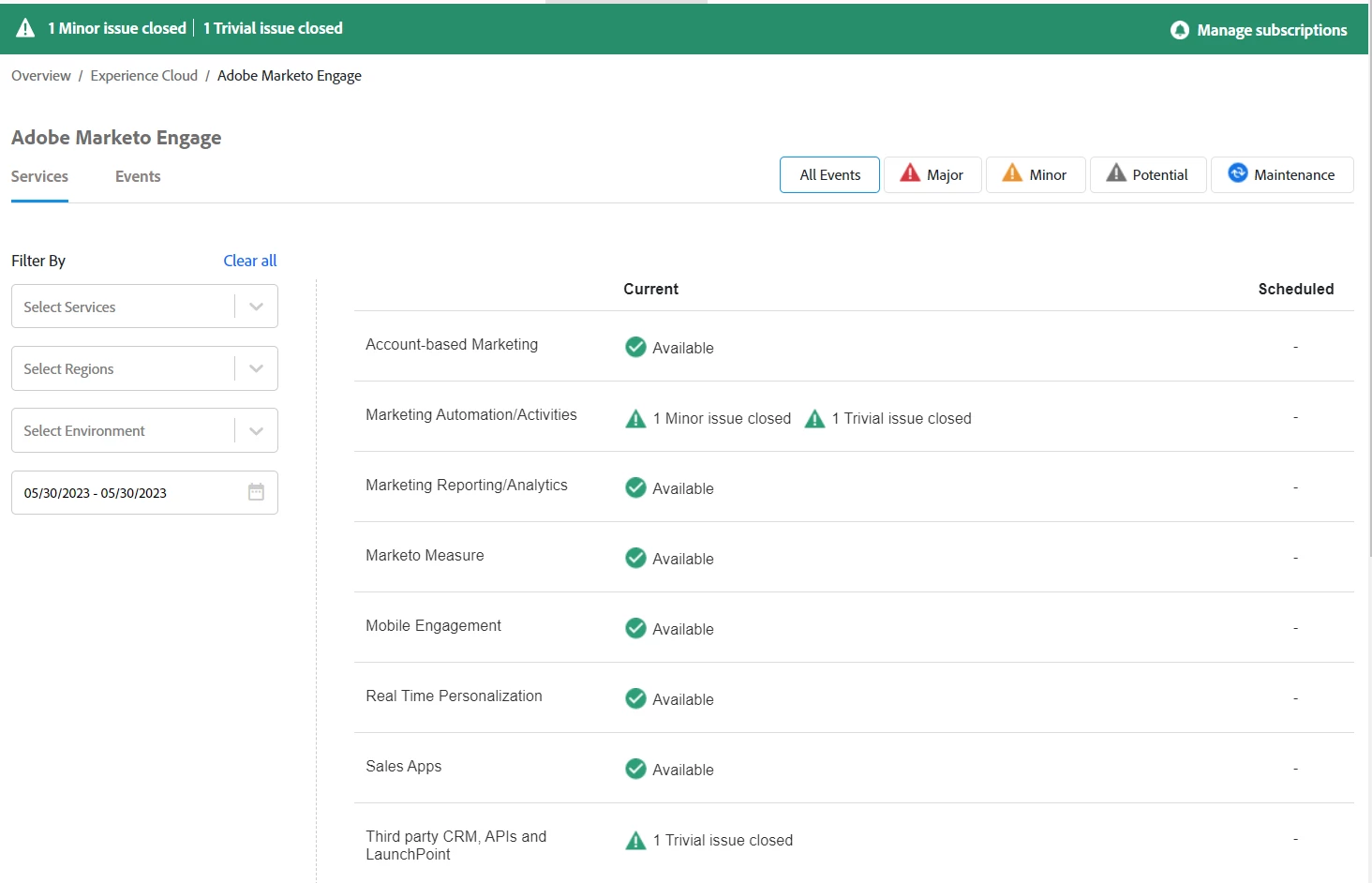This screenshot has height=883, width=1372.
Task: Click the warning icon in green banner
Action: click(25, 28)
